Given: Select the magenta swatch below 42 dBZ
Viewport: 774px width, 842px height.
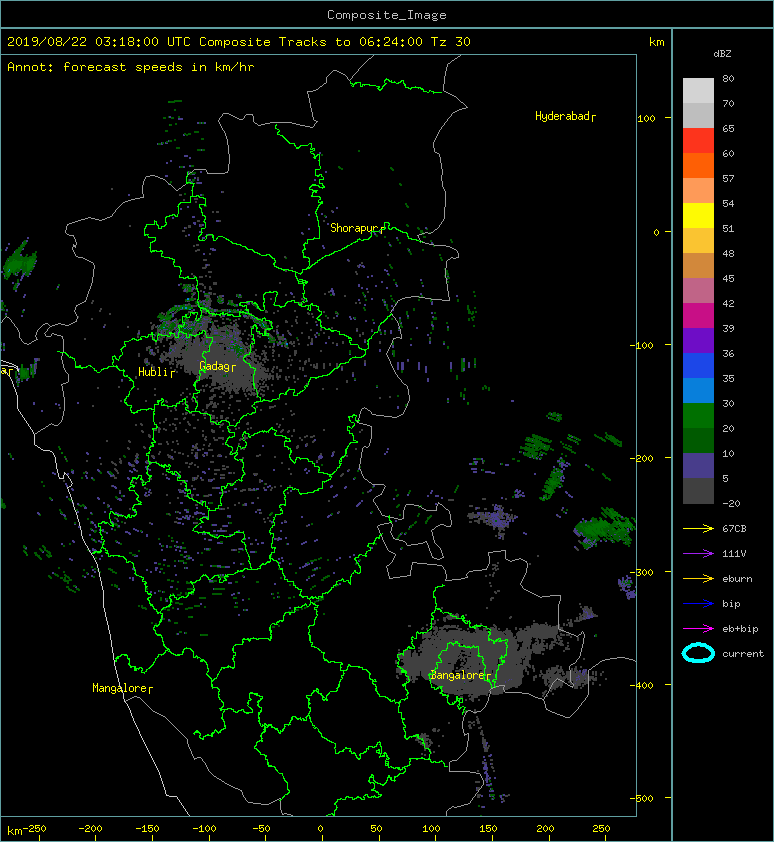Looking at the screenshot, I should 698,316.
